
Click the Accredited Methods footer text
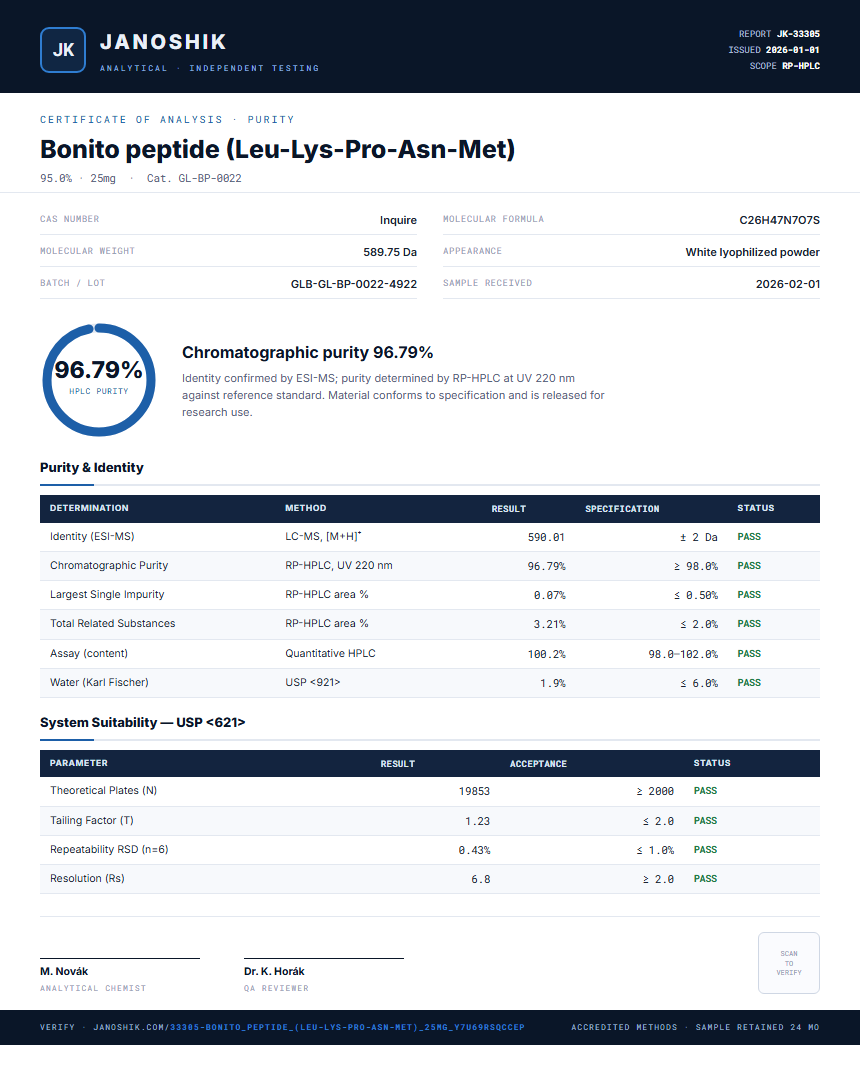(624, 1027)
